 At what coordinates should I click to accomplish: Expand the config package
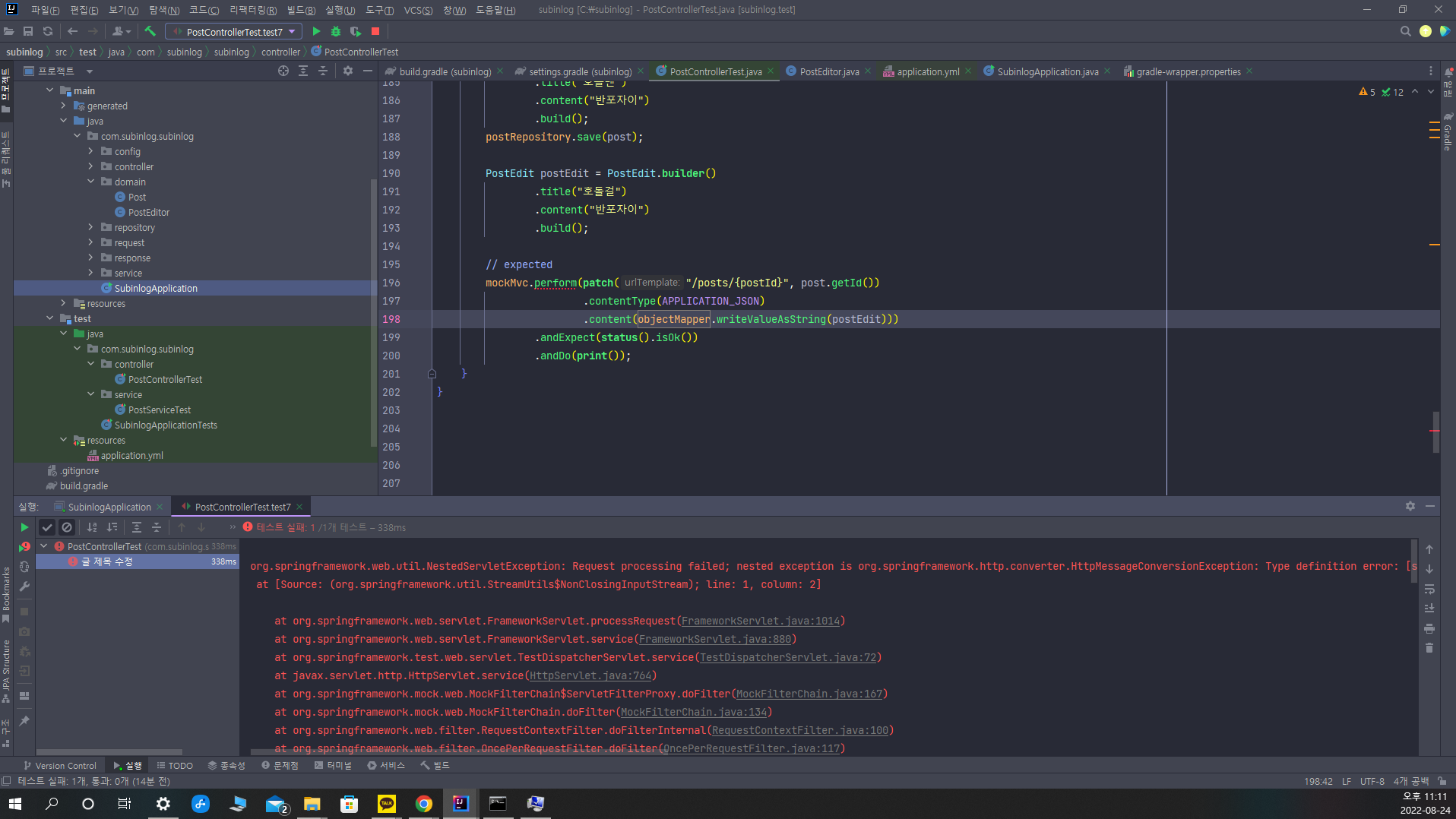(x=91, y=151)
